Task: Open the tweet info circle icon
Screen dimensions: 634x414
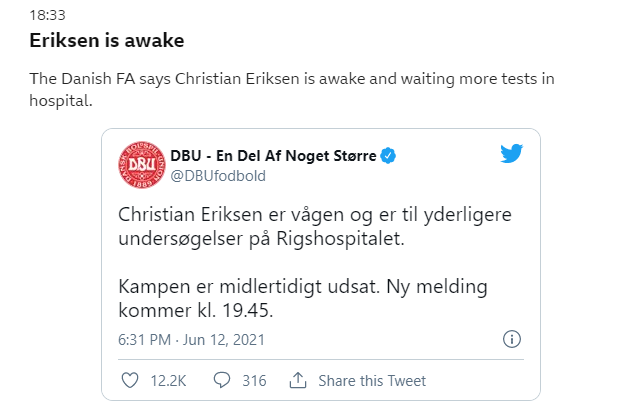Action: pos(511,339)
